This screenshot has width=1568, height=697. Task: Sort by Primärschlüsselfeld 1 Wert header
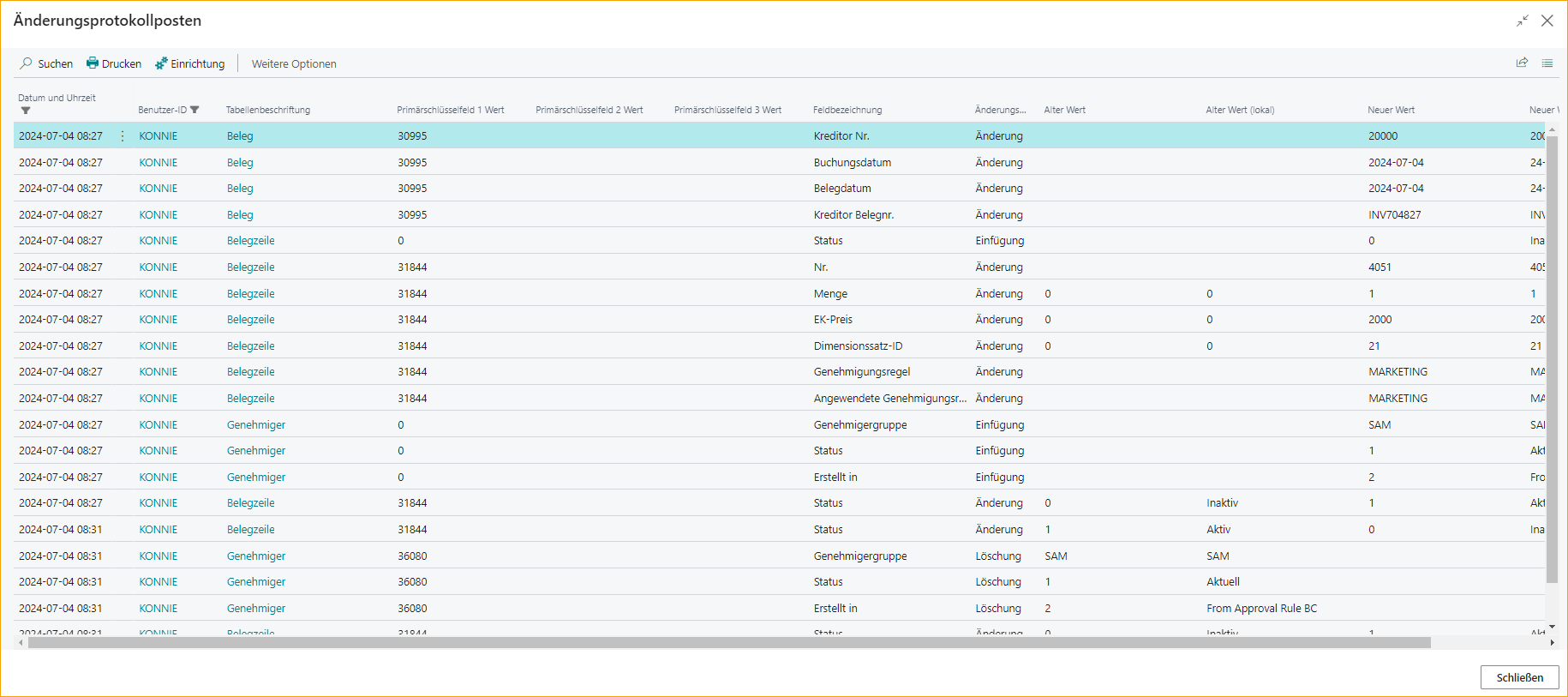click(451, 110)
